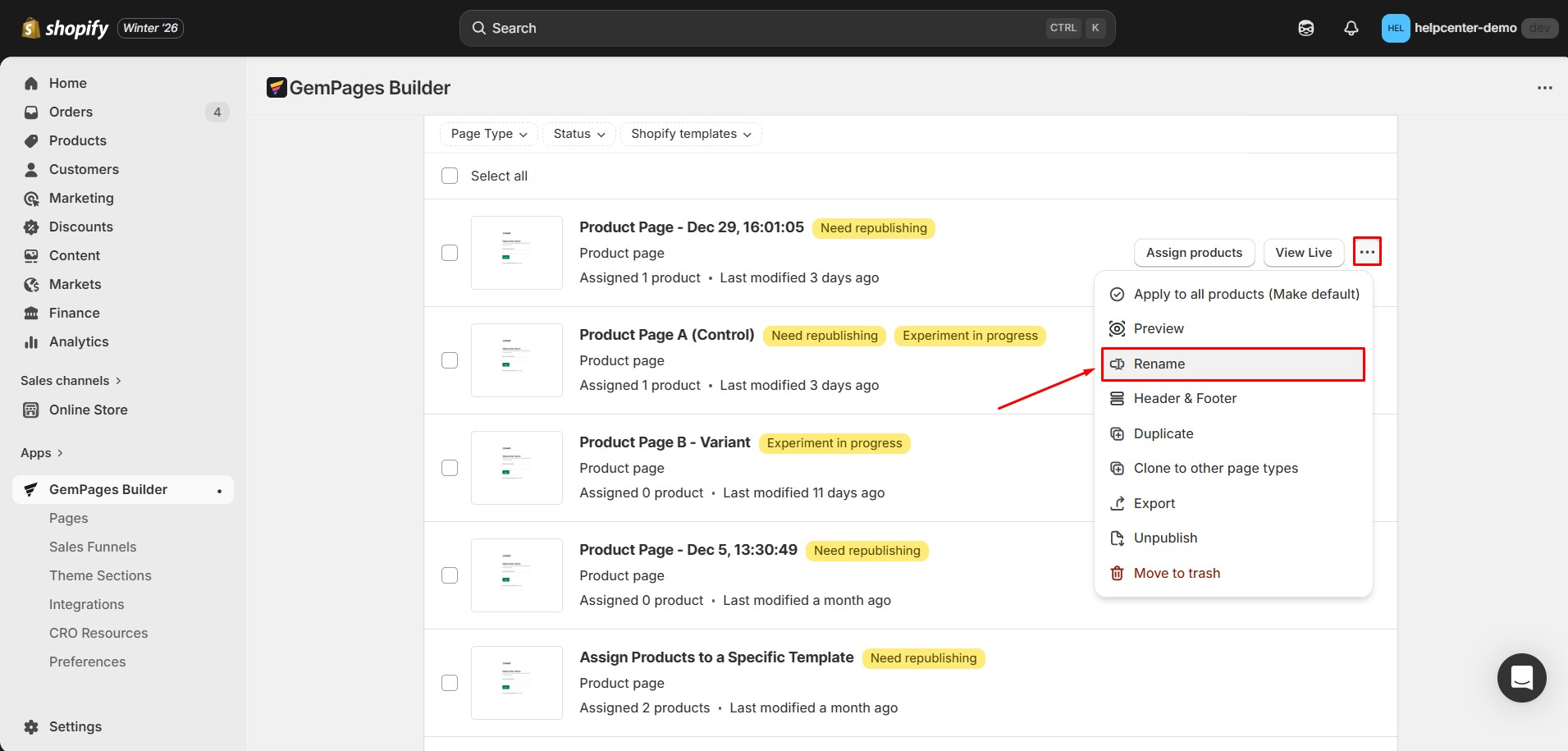
Task: Open the Shopify templates dropdown
Action: pos(691,134)
